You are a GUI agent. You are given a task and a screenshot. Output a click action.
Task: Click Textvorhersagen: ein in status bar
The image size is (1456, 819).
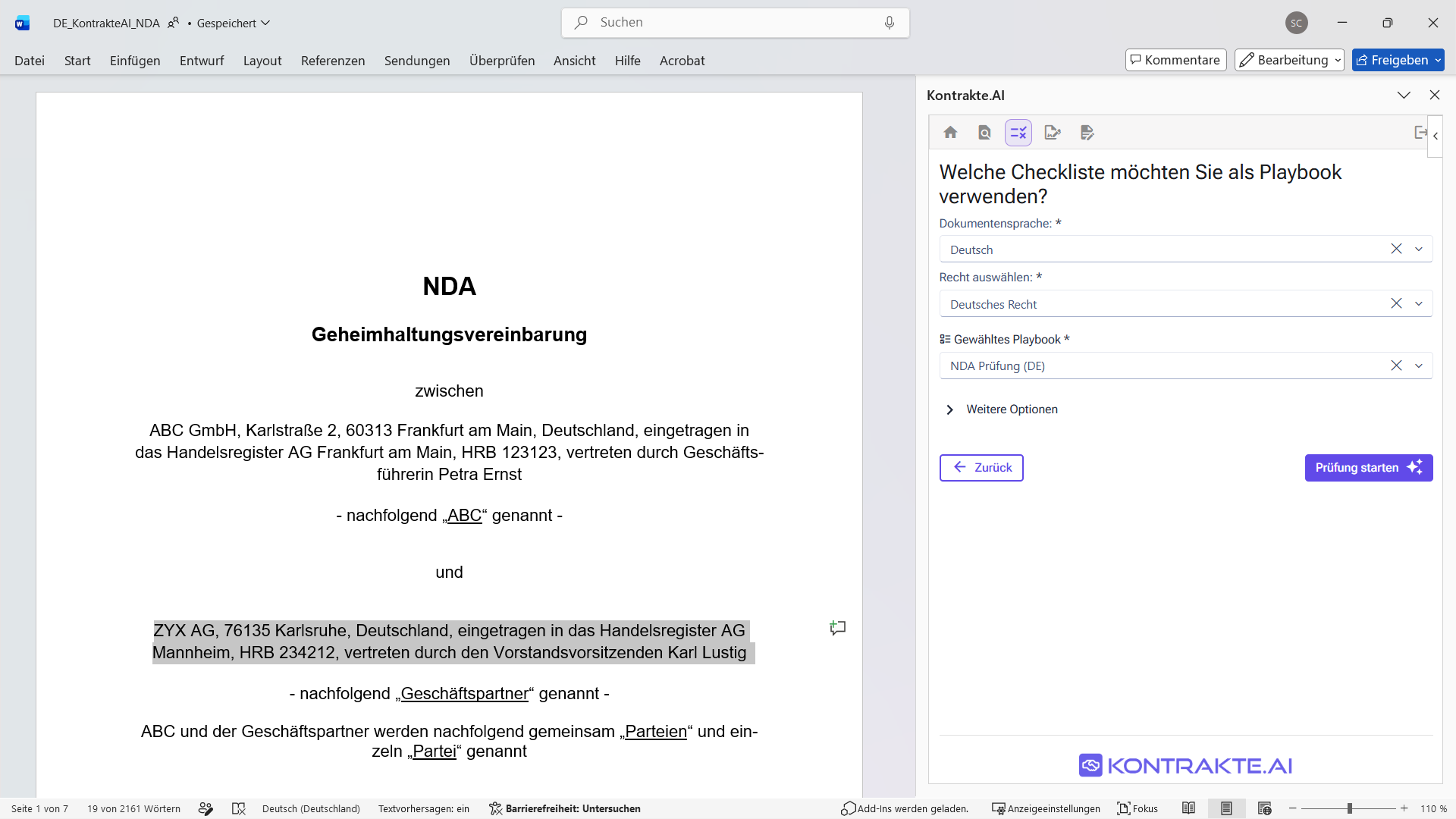click(x=424, y=808)
